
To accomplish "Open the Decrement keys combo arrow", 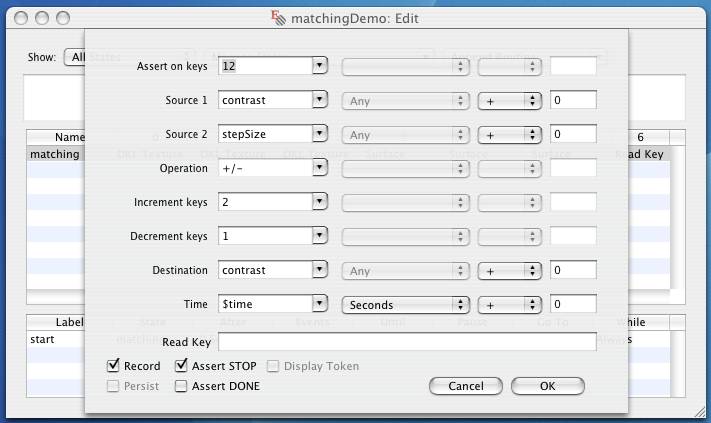I will 320,236.
